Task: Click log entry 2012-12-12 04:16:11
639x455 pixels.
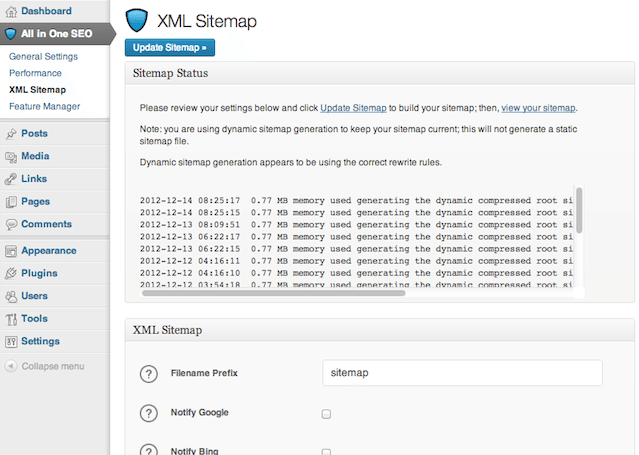Action: (x=356, y=261)
